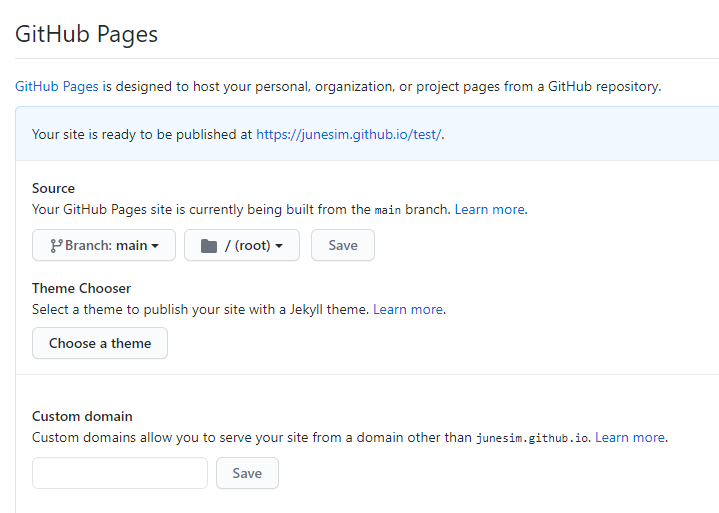
Task: Click the Custom domain section heading
Action: pyautogui.click(x=82, y=416)
